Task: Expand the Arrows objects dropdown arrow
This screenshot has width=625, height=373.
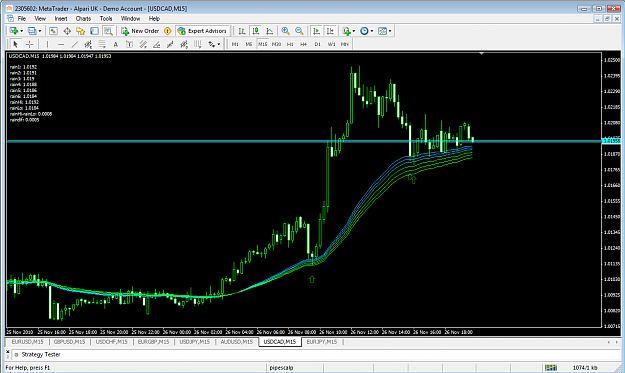Action: (x=219, y=44)
